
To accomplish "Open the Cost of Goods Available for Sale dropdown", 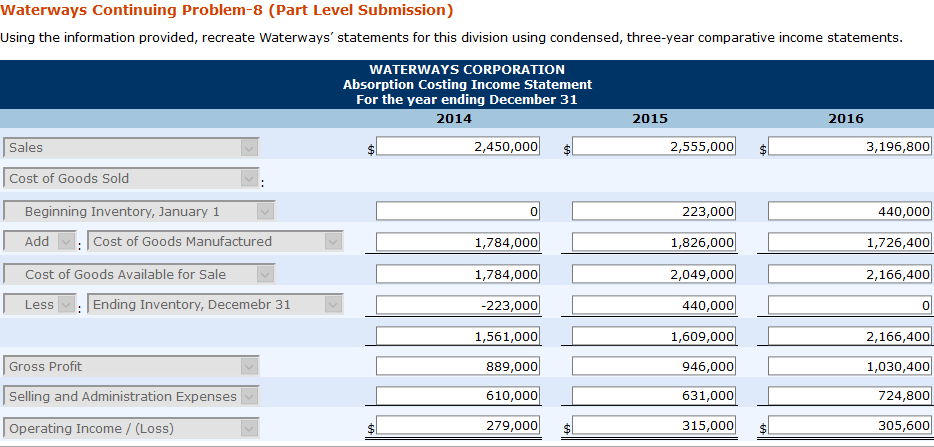I will click(x=139, y=274).
